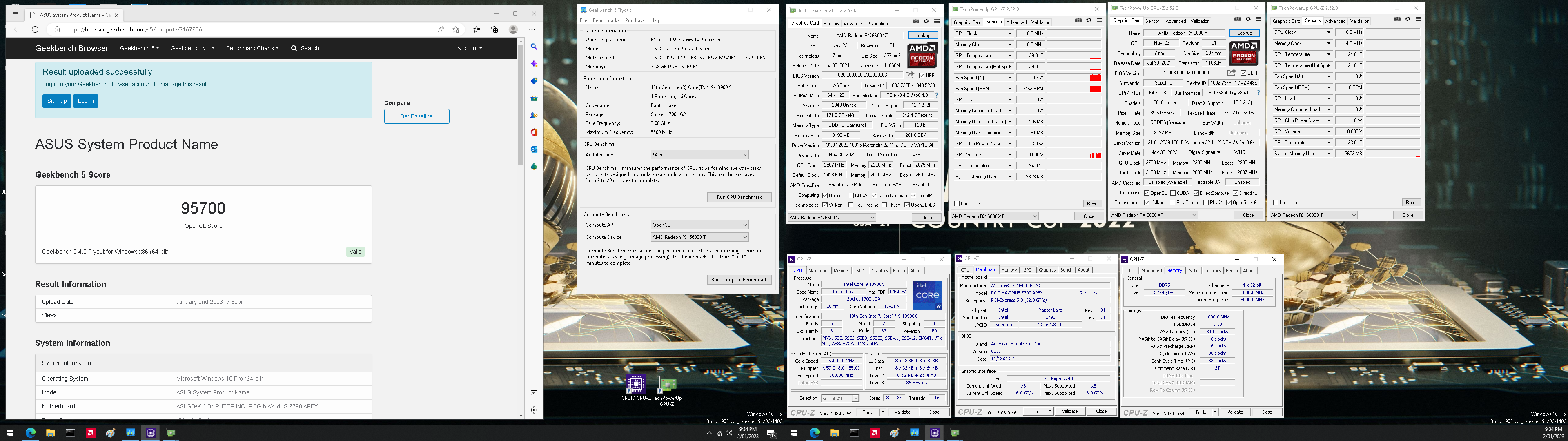
Task: Click Lookup button in ASRock GPU-Z
Action: [923, 36]
